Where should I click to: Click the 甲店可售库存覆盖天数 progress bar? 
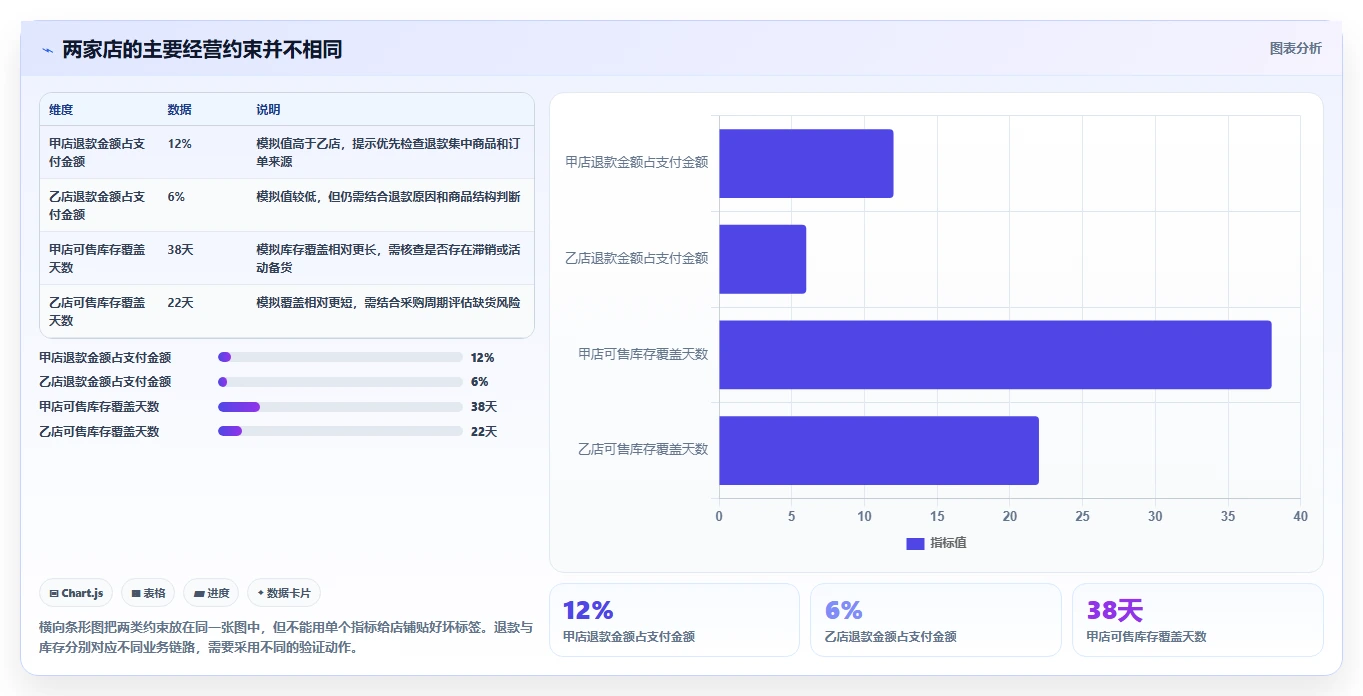(340, 407)
